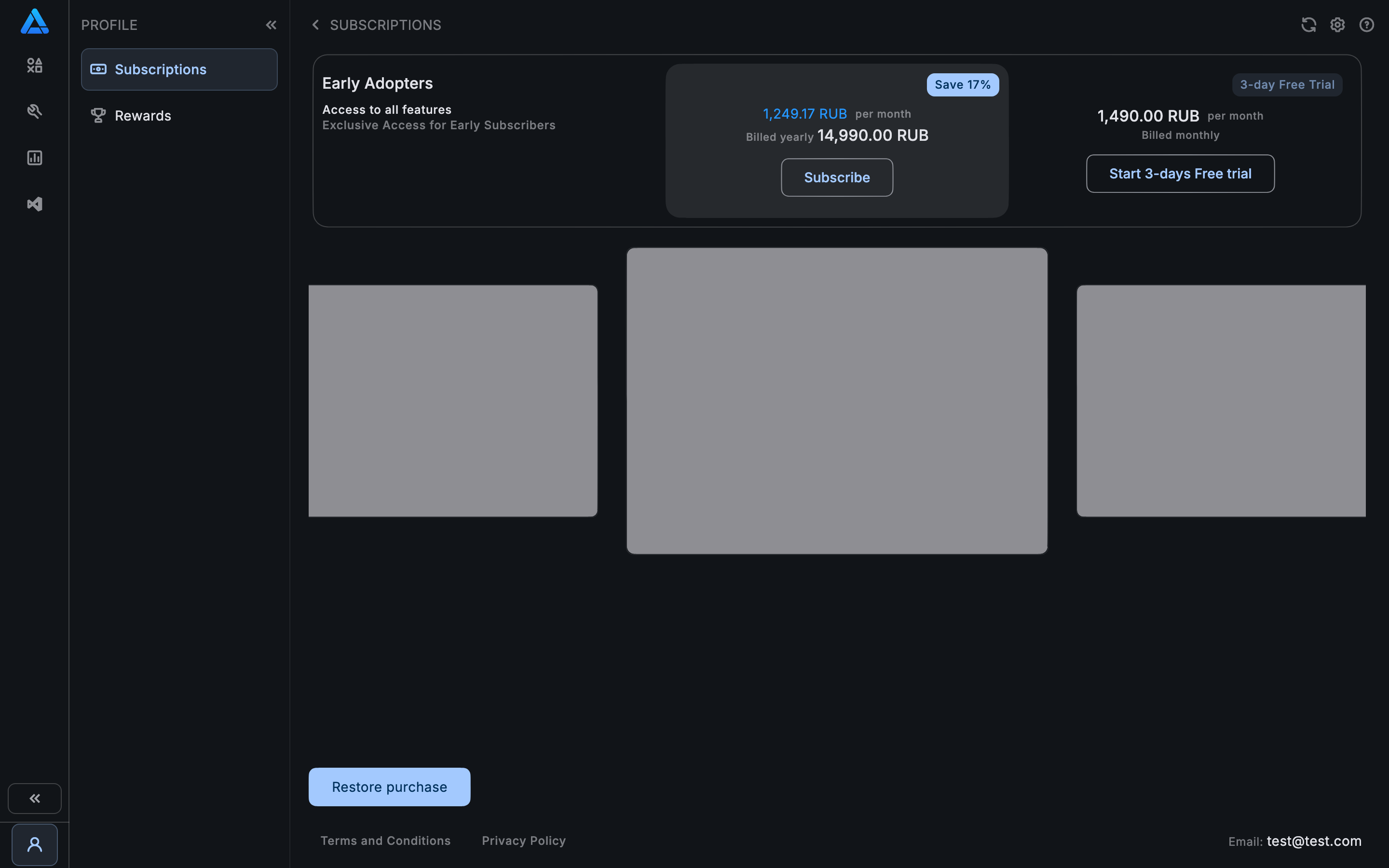Collapse the left sidebar rail
The width and height of the screenshot is (1389, 868).
point(34,798)
